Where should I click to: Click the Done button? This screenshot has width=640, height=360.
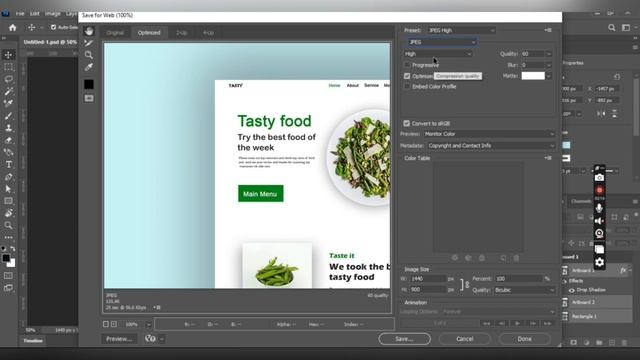(524, 339)
